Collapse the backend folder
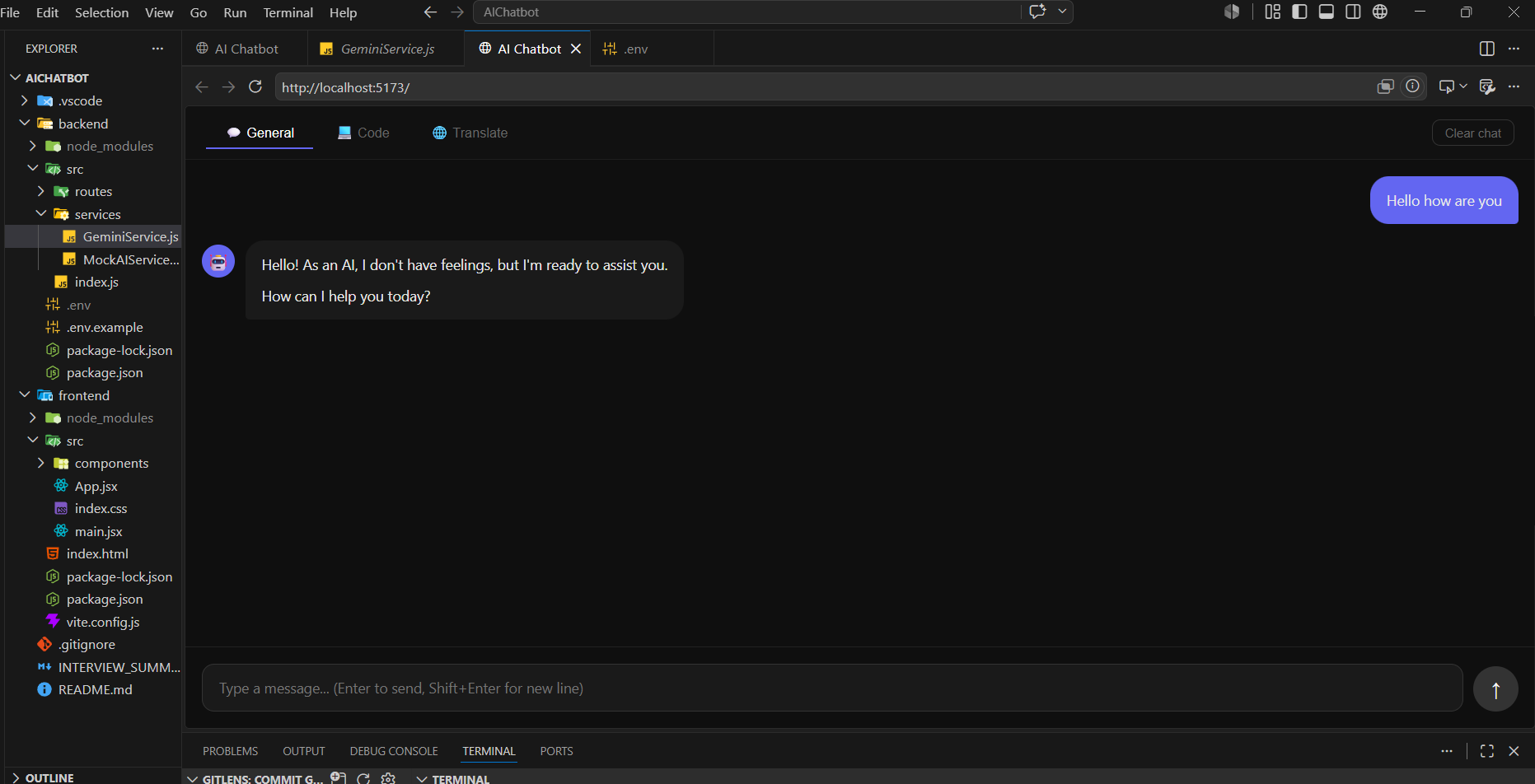 [x=91, y=124]
